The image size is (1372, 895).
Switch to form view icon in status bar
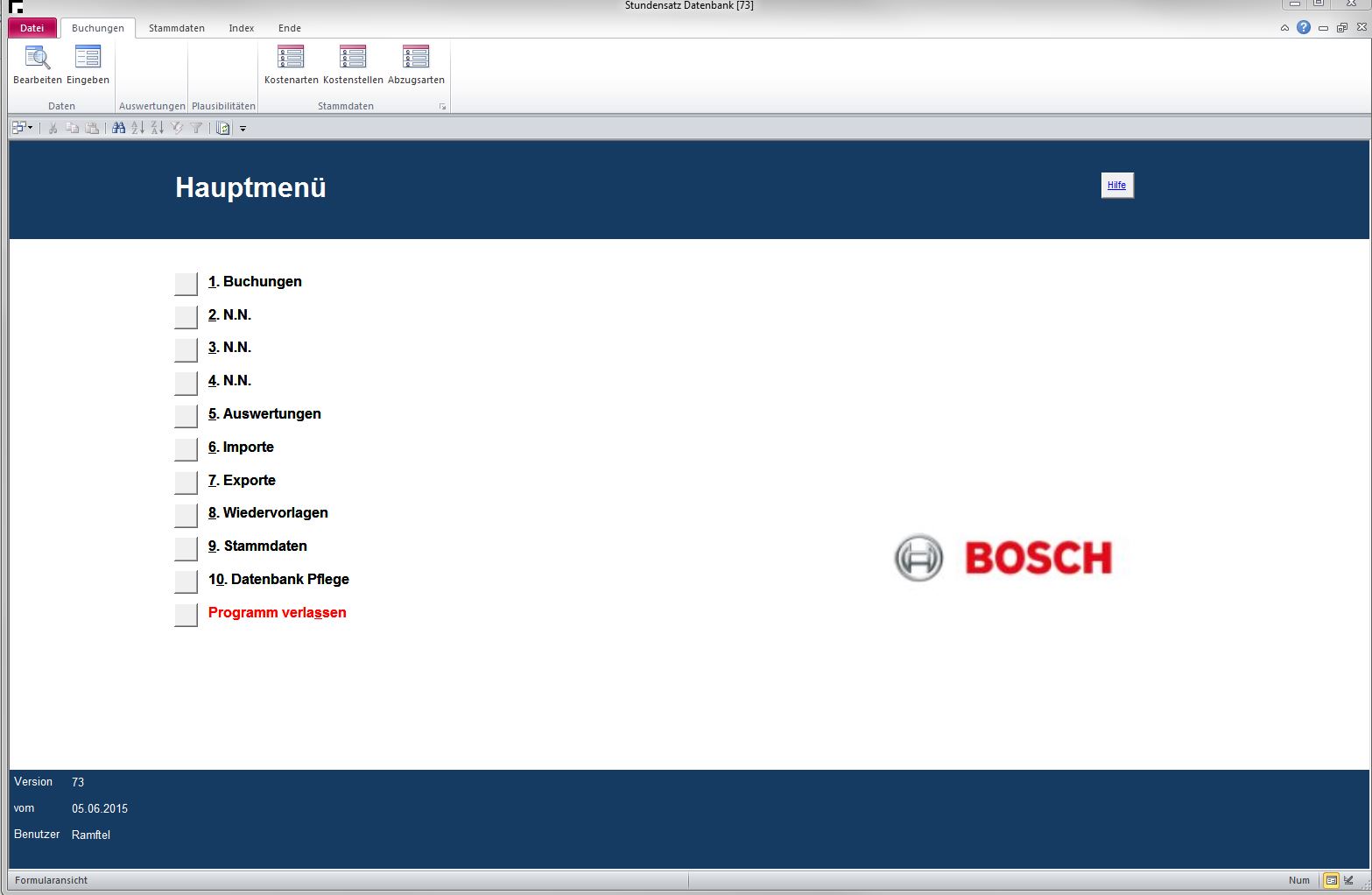coord(1331,880)
